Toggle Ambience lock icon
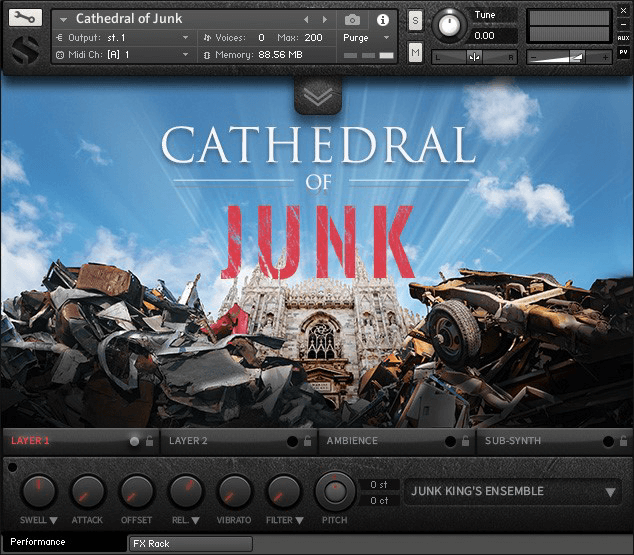The width and height of the screenshot is (634, 555). pyautogui.click(x=465, y=441)
